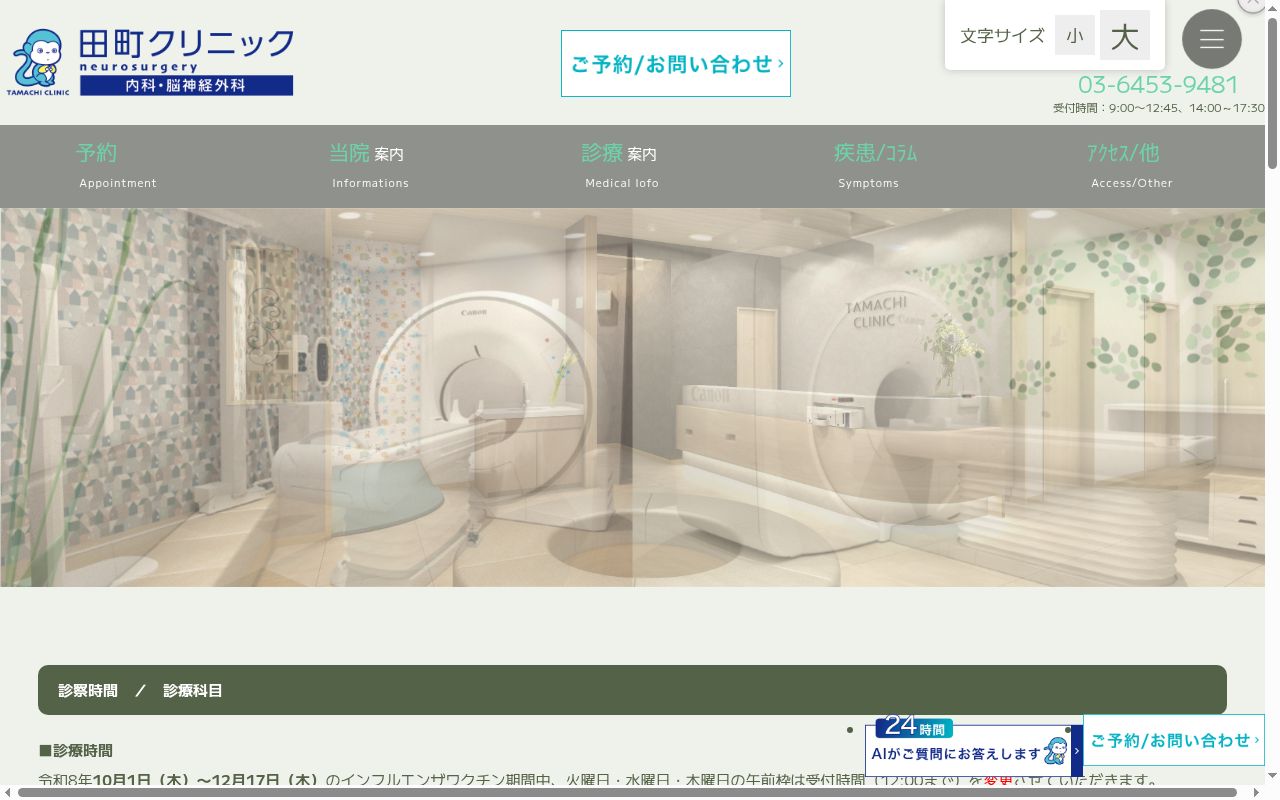1280x800 pixels.
Task: Click the Tamachi Clinic monkey logo
Action: click(38, 62)
